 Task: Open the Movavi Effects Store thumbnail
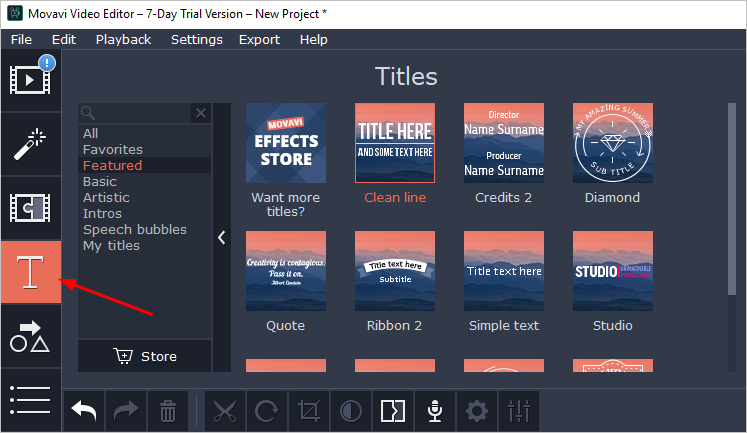286,143
